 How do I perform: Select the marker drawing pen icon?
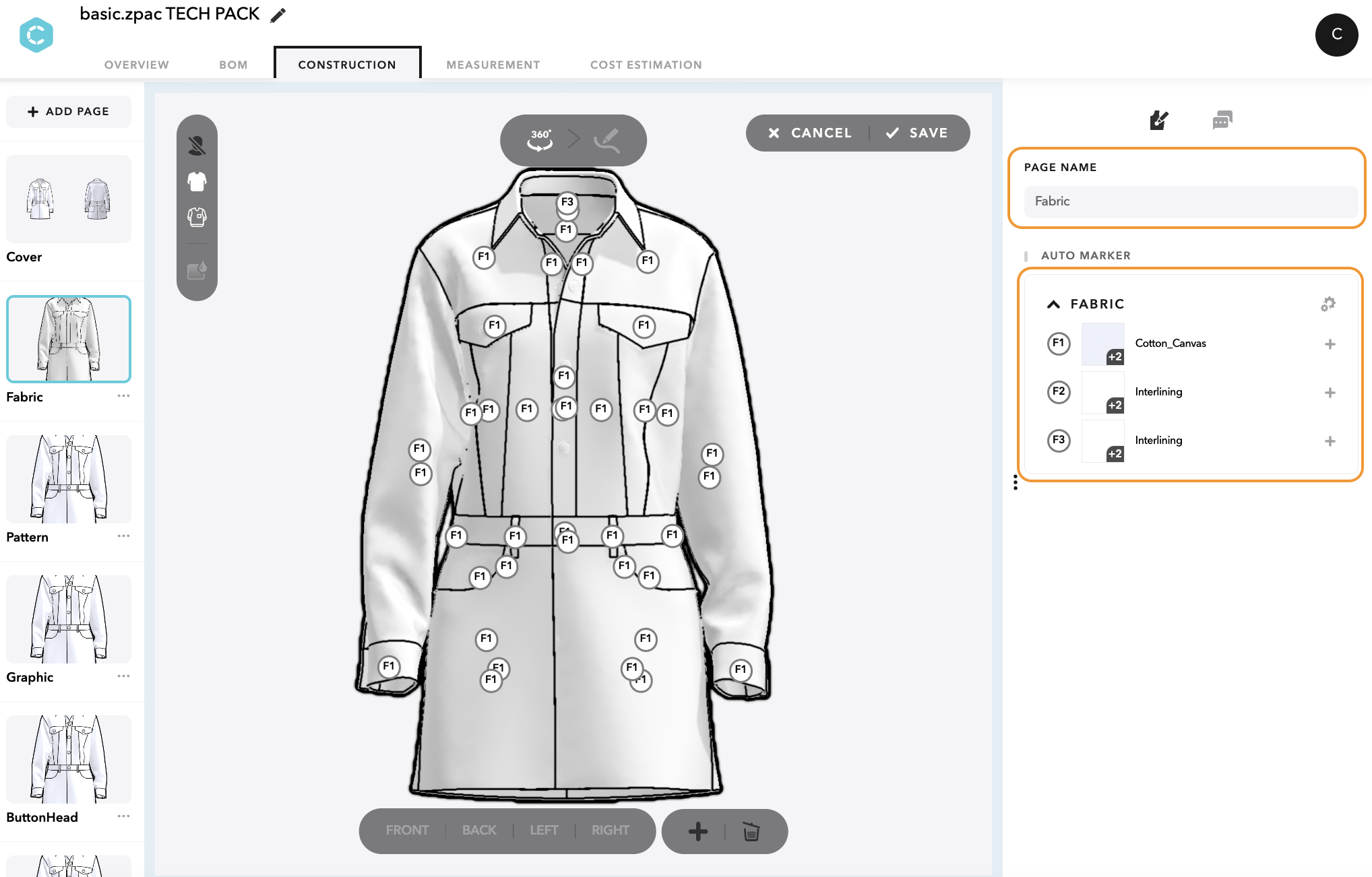[606, 139]
